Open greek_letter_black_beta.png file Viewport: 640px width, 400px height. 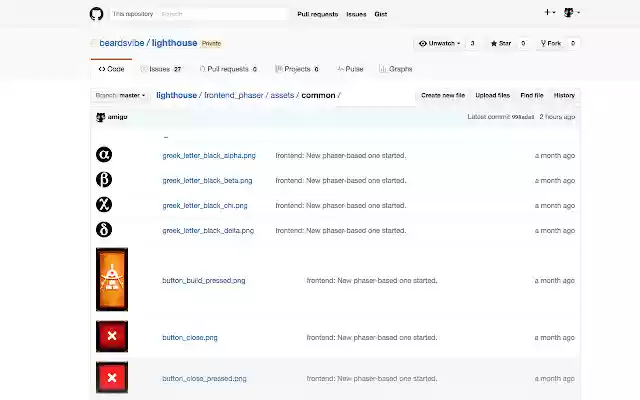pos(207,180)
